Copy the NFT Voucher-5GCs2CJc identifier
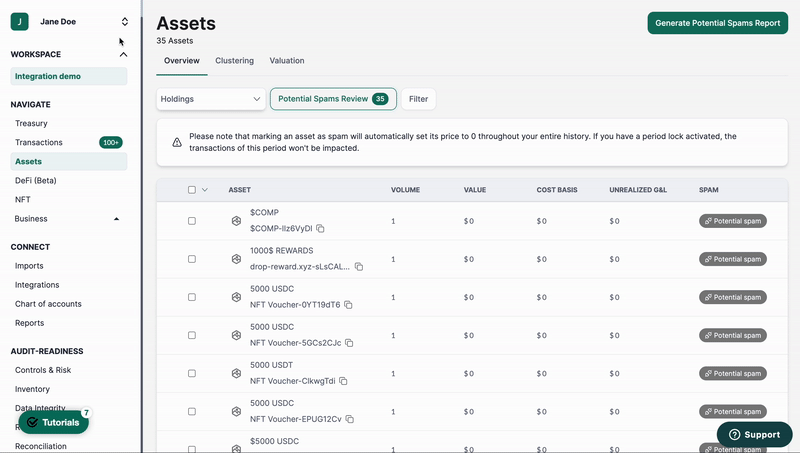The width and height of the screenshot is (800, 453). click(349, 343)
